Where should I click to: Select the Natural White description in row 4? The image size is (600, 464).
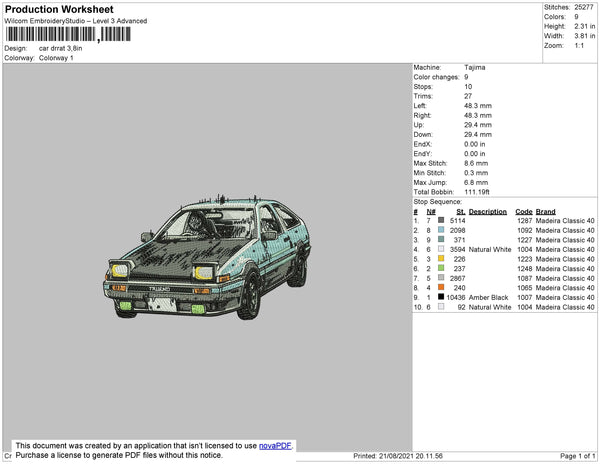pos(490,250)
